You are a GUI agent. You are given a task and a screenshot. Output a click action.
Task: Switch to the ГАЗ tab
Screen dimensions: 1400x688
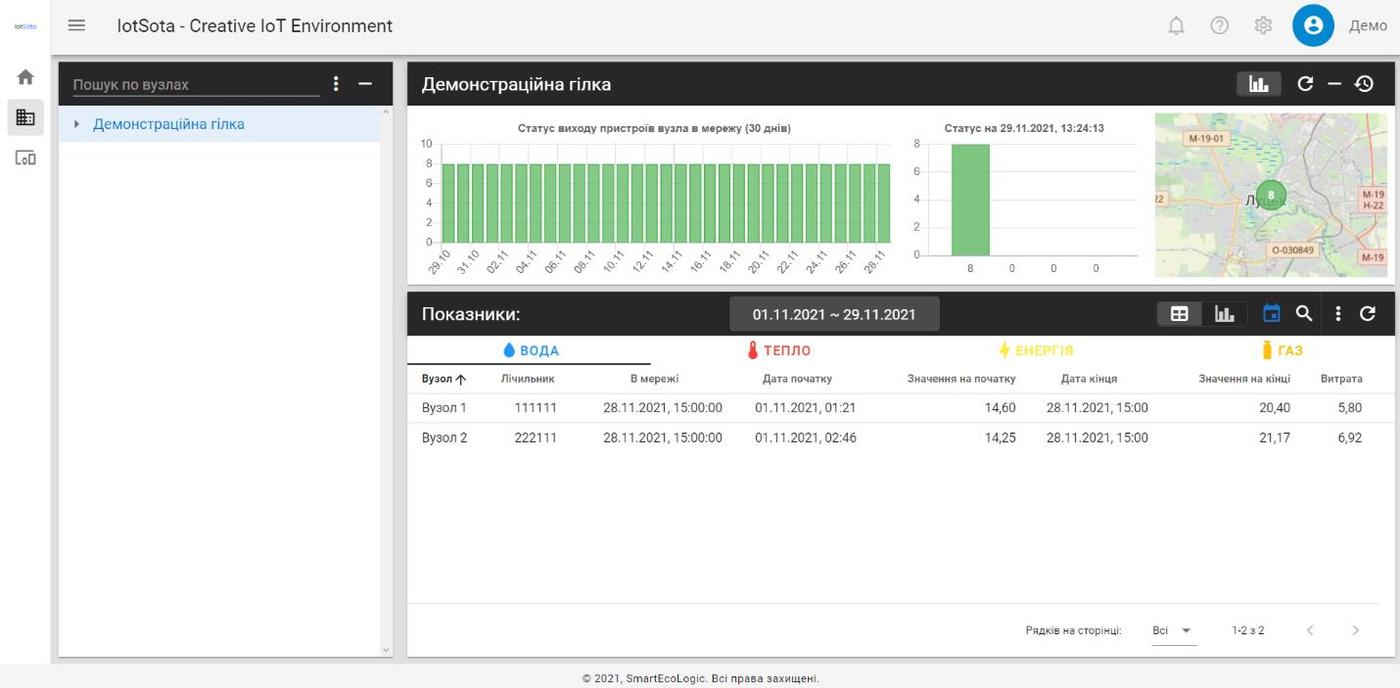click(x=1281, y=351)
